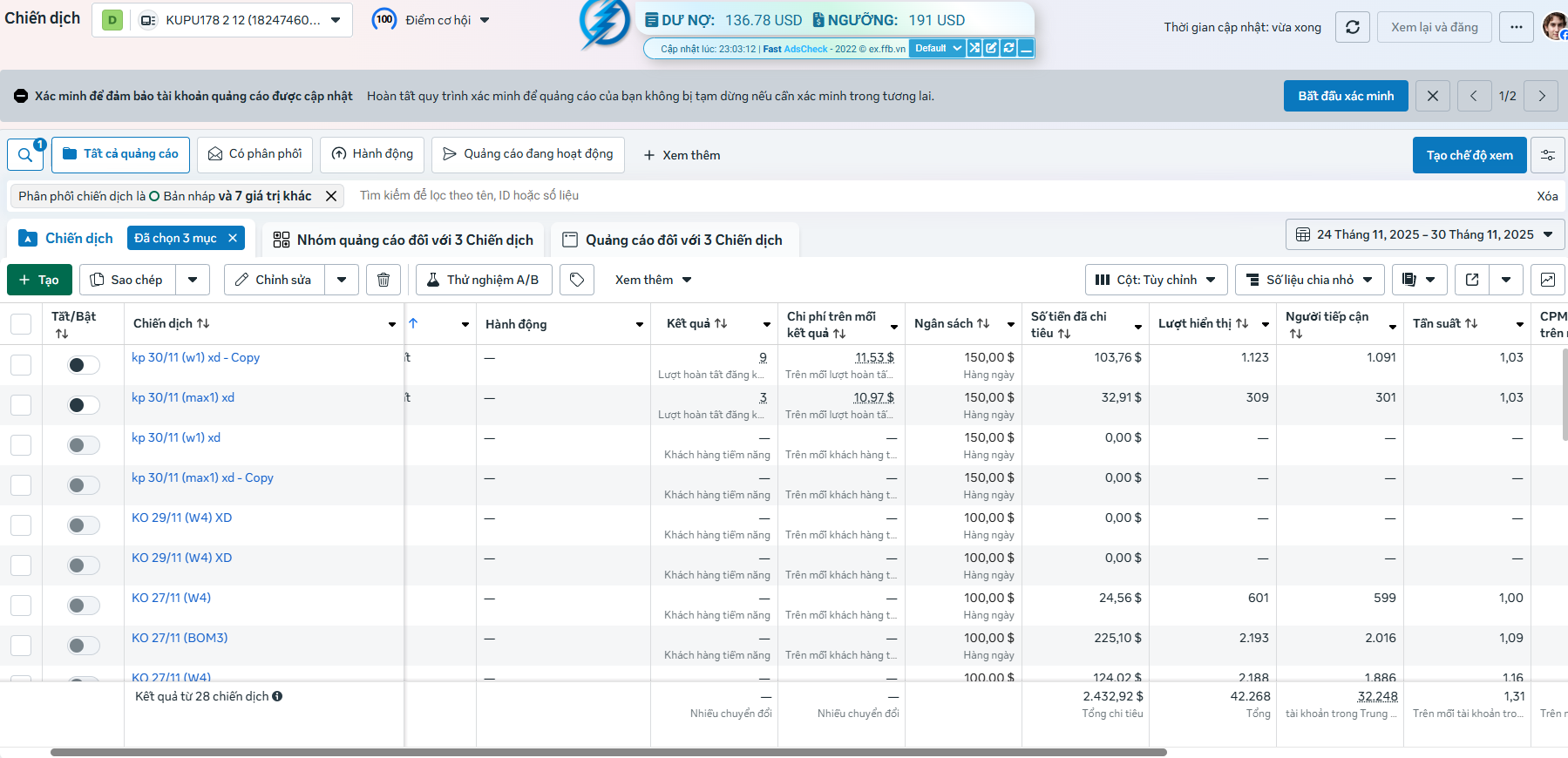
Task: Toggle off campaign 'kp 30/11 (max1) xd'
Action: click(84, 405)
